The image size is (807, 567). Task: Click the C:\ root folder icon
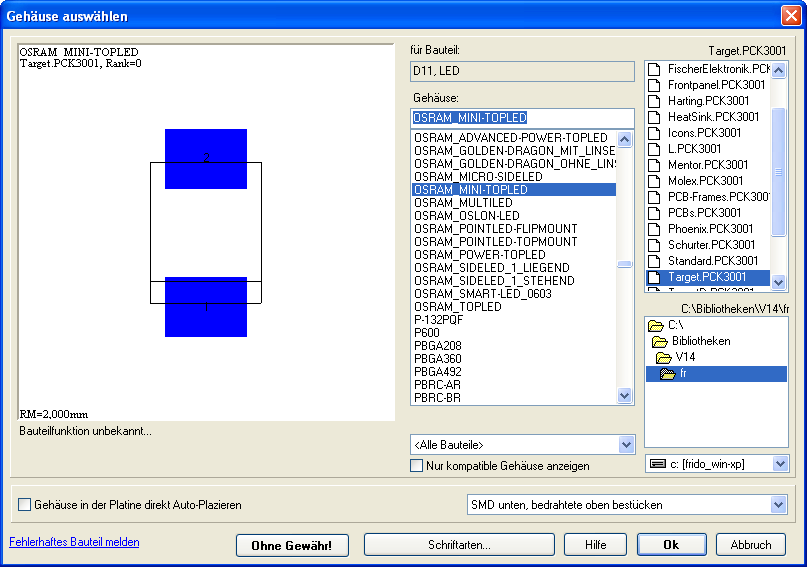(x=656, y=325)
